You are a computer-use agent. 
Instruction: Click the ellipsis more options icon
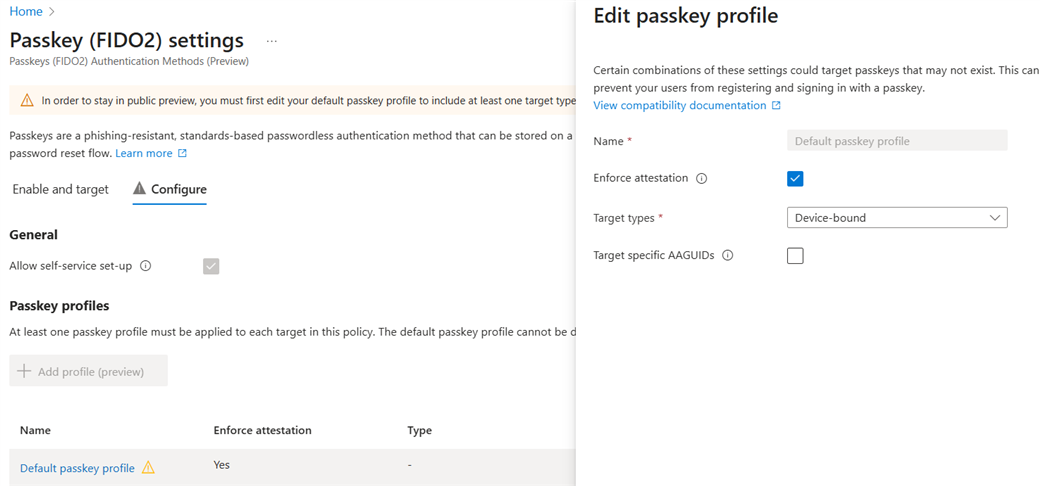pyautogui.click(x=271, y=41)
